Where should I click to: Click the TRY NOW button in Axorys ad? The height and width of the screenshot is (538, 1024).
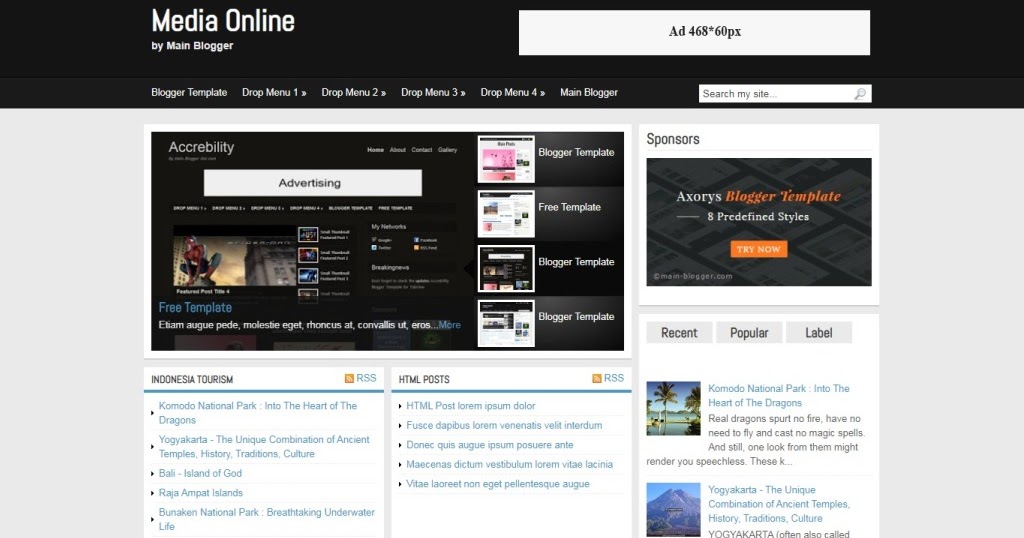[758, 249]
